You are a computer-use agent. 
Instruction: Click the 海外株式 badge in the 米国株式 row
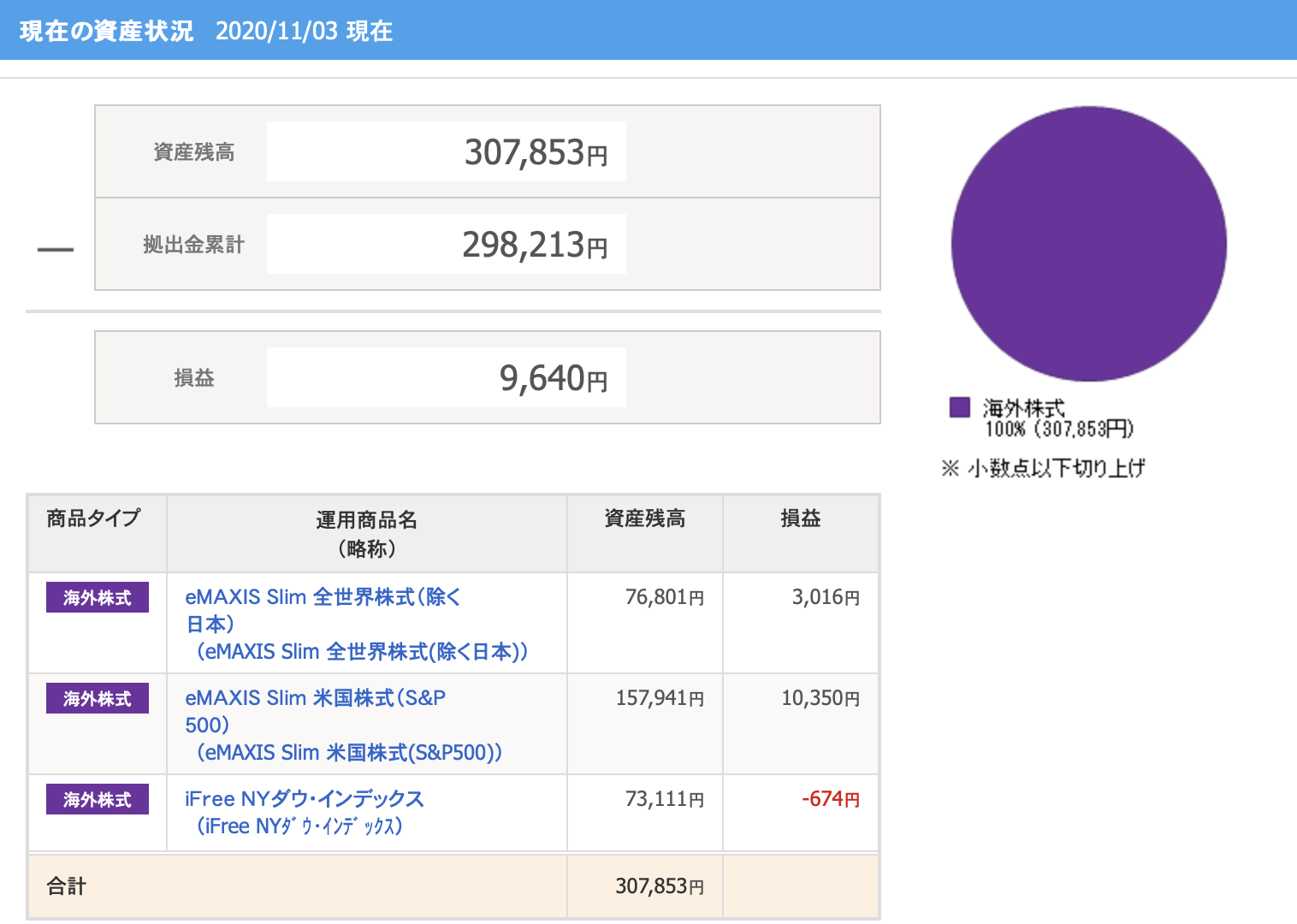point(98,698)
